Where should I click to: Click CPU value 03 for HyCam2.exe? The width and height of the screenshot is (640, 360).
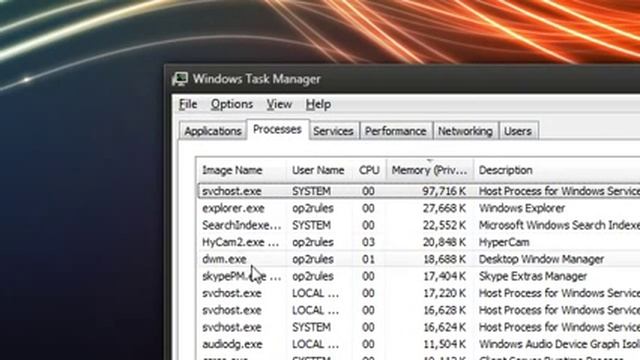click(x=368, y=242)
